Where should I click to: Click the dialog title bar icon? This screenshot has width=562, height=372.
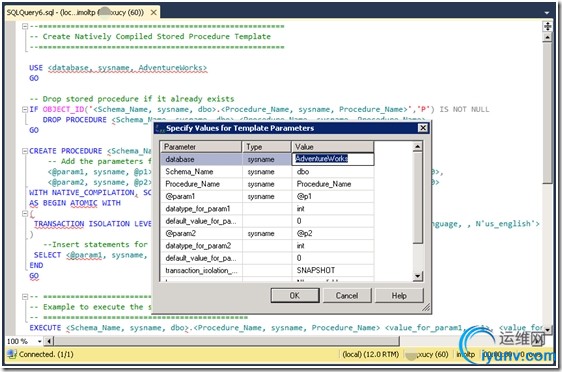(x=160, y=128)
